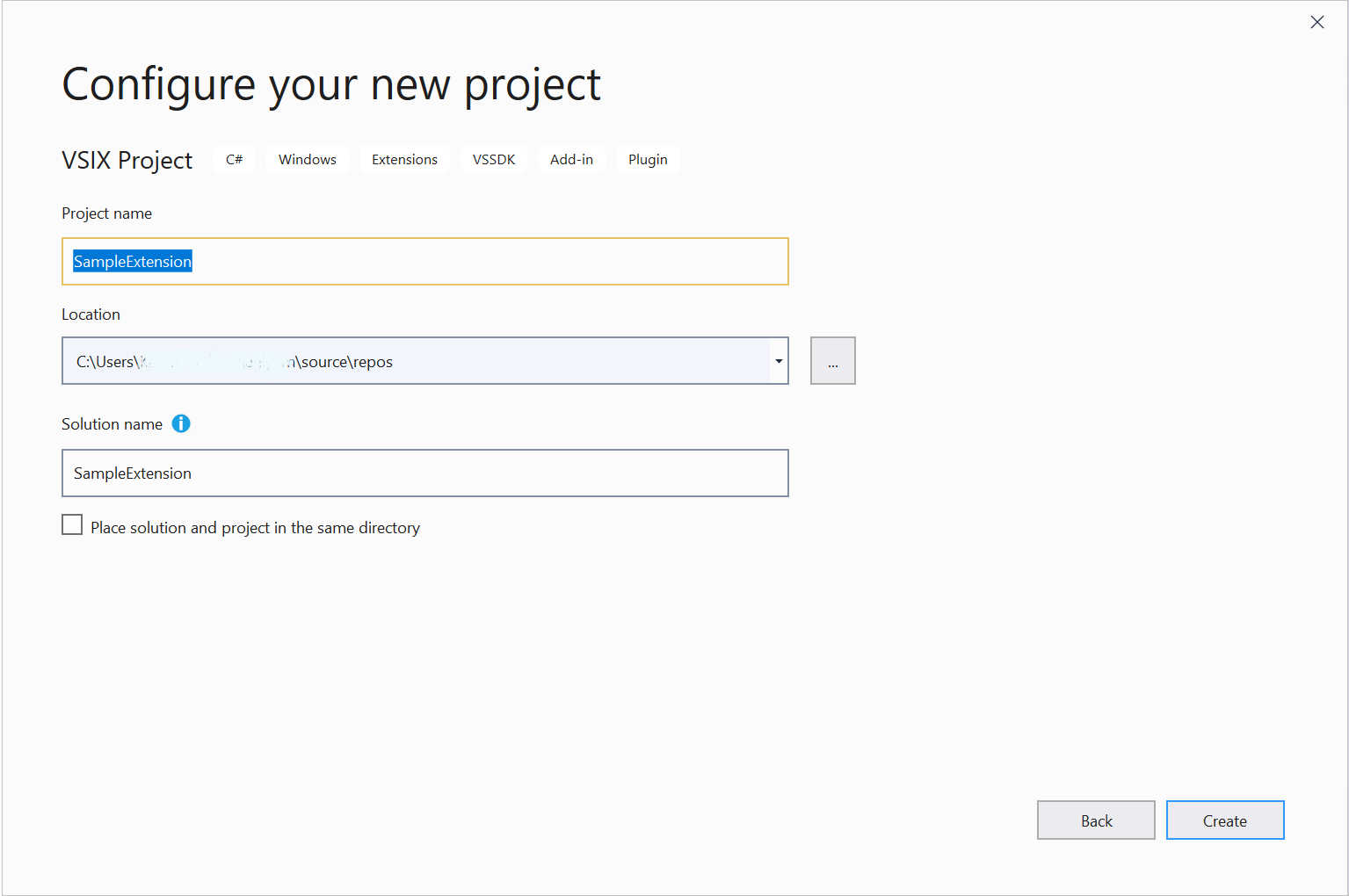Open the Location browse (...) button

[x=832, y=361]
